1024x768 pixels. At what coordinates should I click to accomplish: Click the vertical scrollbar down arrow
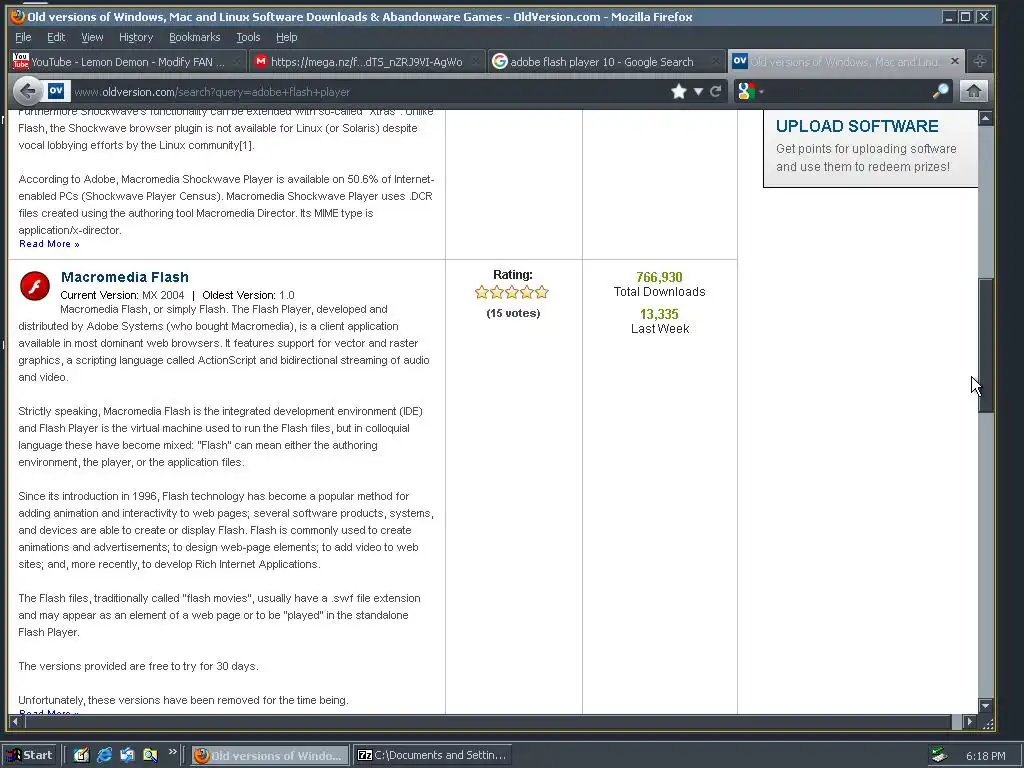985,705
